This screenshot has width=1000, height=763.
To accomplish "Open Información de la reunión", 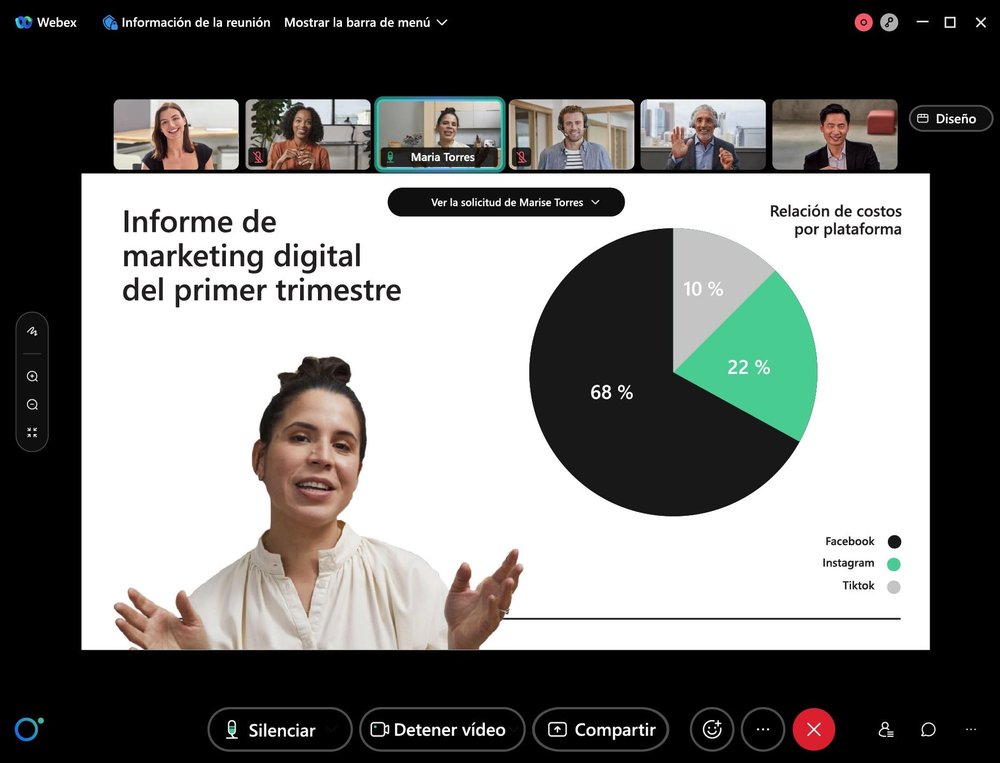I will tap(185, 22).
